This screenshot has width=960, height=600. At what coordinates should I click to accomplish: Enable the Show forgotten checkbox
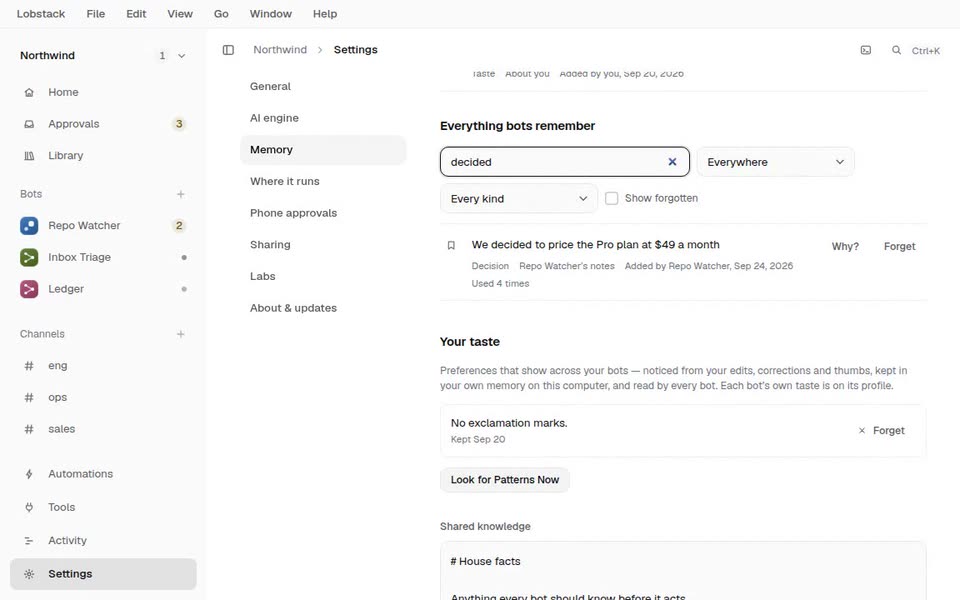612,198
